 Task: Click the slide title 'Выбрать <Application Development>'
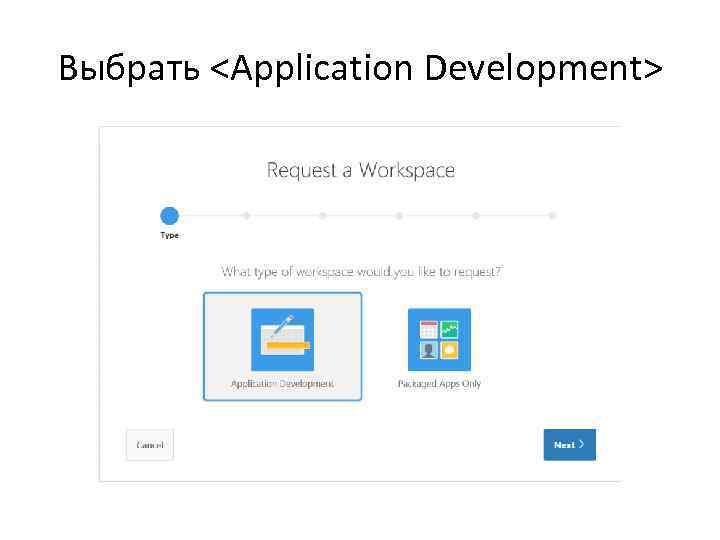360,68
